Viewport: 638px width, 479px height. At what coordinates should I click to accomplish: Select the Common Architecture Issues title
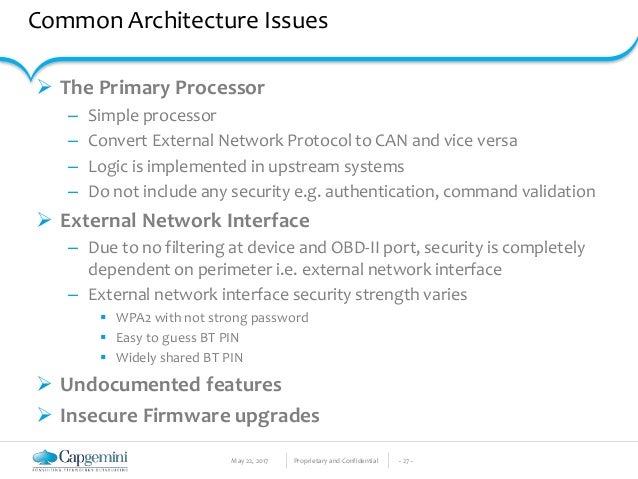[x=178, y=20]
